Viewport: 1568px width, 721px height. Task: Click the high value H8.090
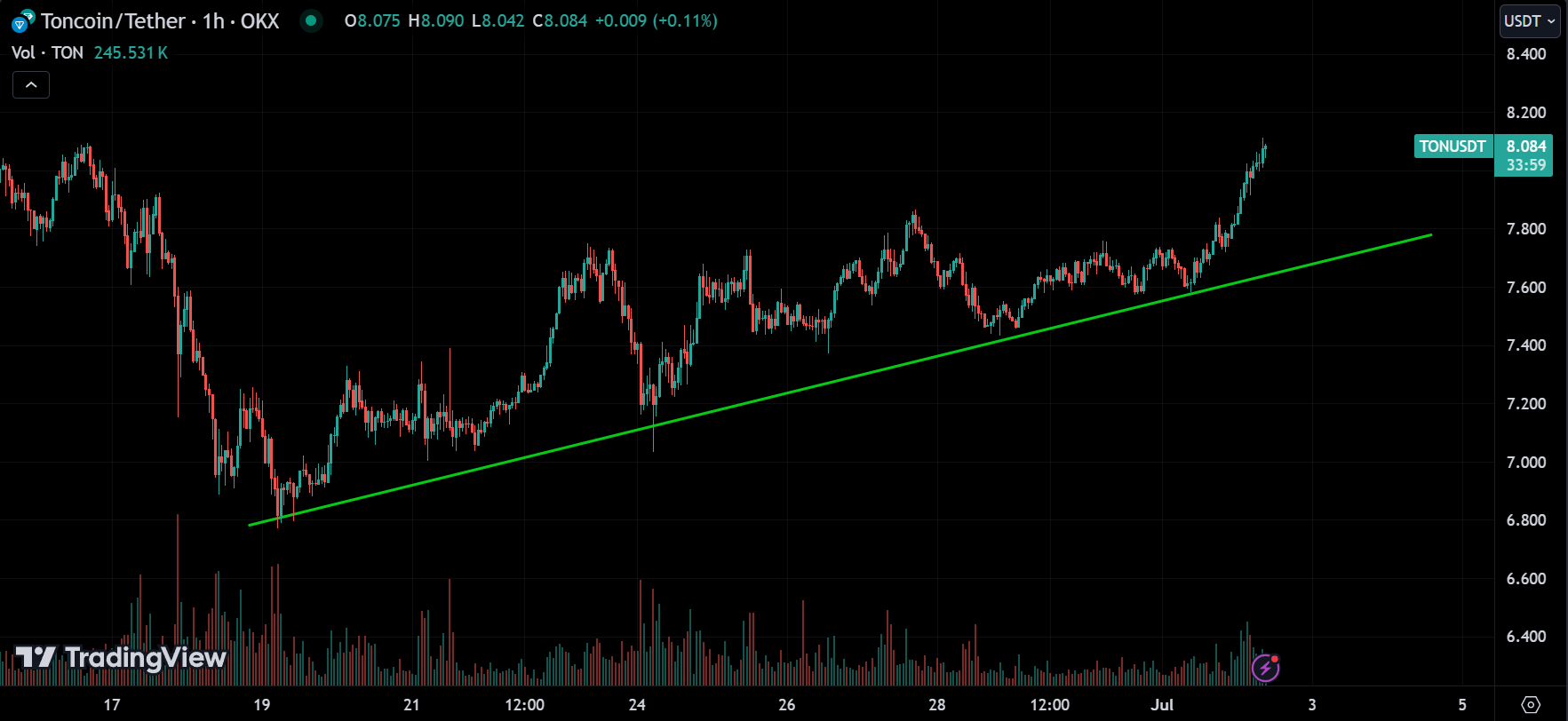tap(436, 20)
